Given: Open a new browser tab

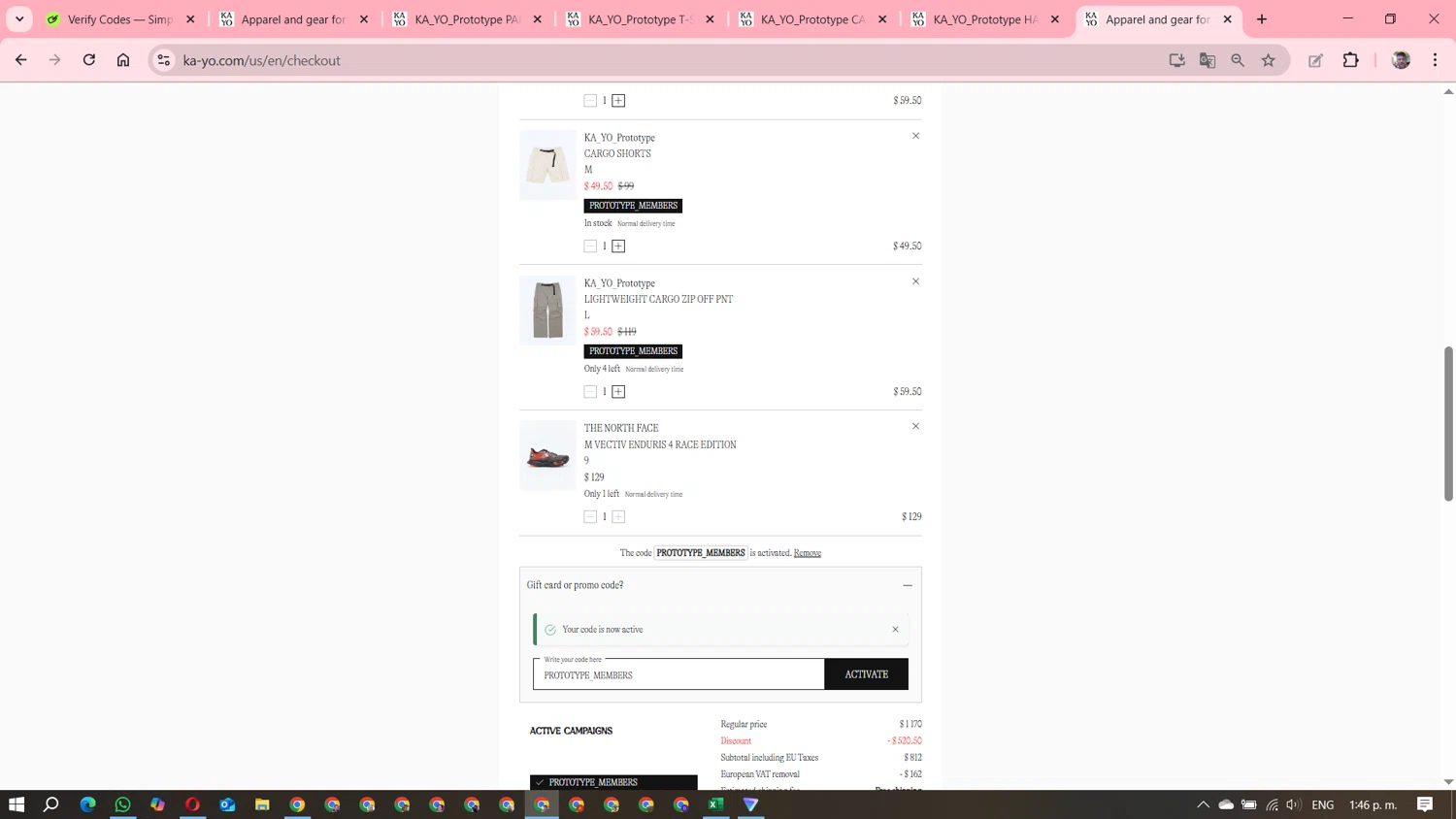Looking at the screenshot, I should point(1262,19).
